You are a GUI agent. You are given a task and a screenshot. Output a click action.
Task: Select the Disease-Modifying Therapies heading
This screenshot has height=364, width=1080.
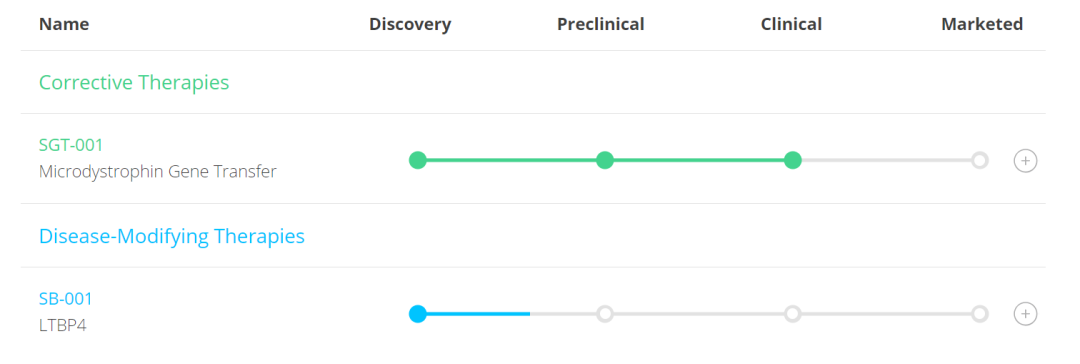(172, 236)
